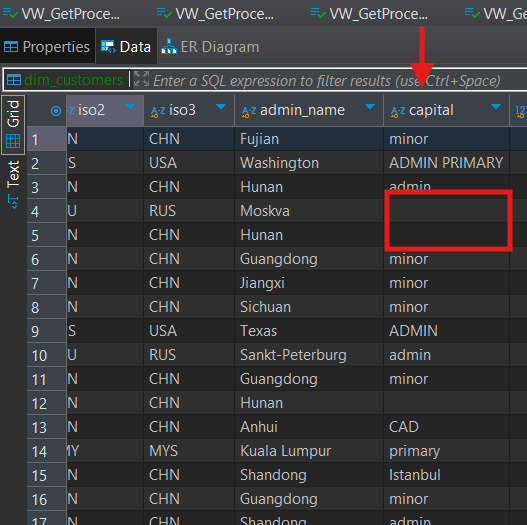Image resolution: width=527 pixels, height=525 pixels.
Task: Click the Grid view table icon
Action: [x=13, y=141]
